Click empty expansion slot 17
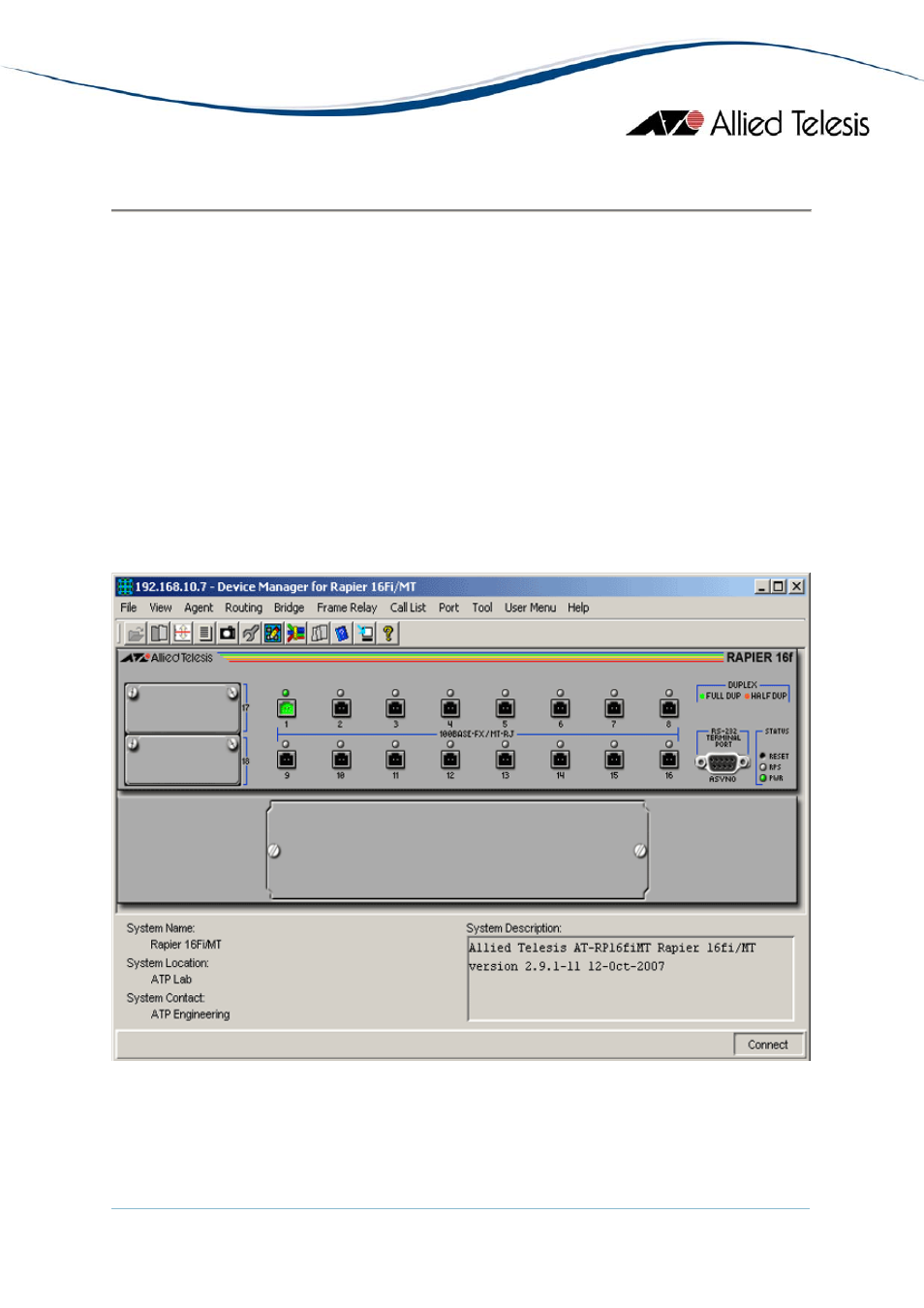 pos(182,708)
